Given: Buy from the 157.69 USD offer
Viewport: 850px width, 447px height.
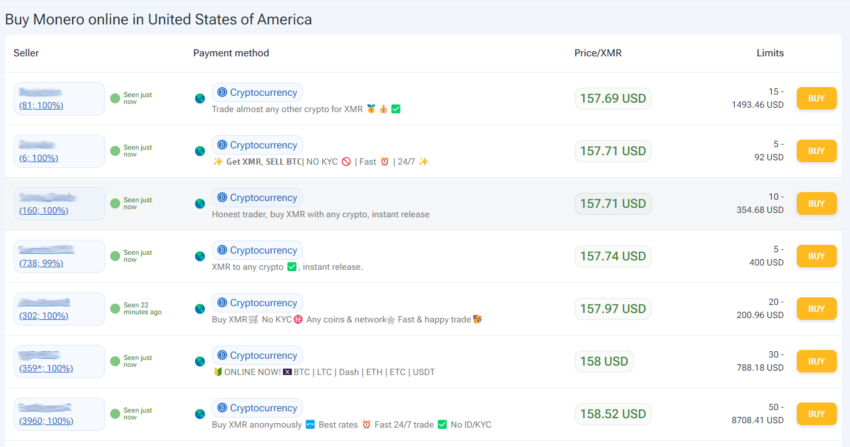Looking at the screenshot, I should (816, 99).
